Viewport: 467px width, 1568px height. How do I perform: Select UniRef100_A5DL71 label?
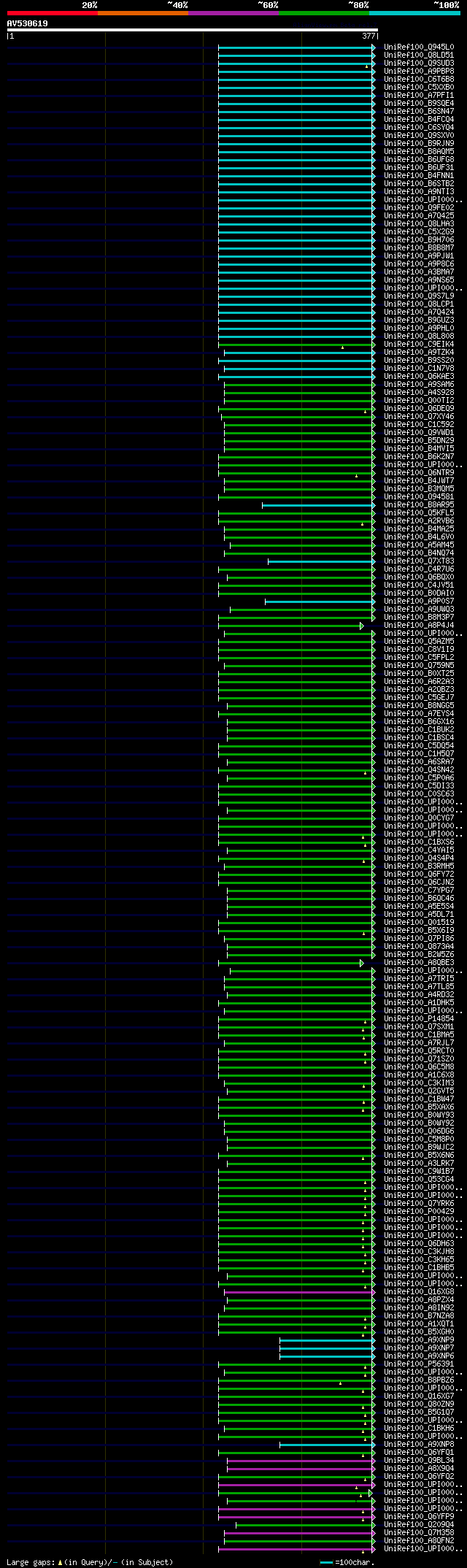419,914
